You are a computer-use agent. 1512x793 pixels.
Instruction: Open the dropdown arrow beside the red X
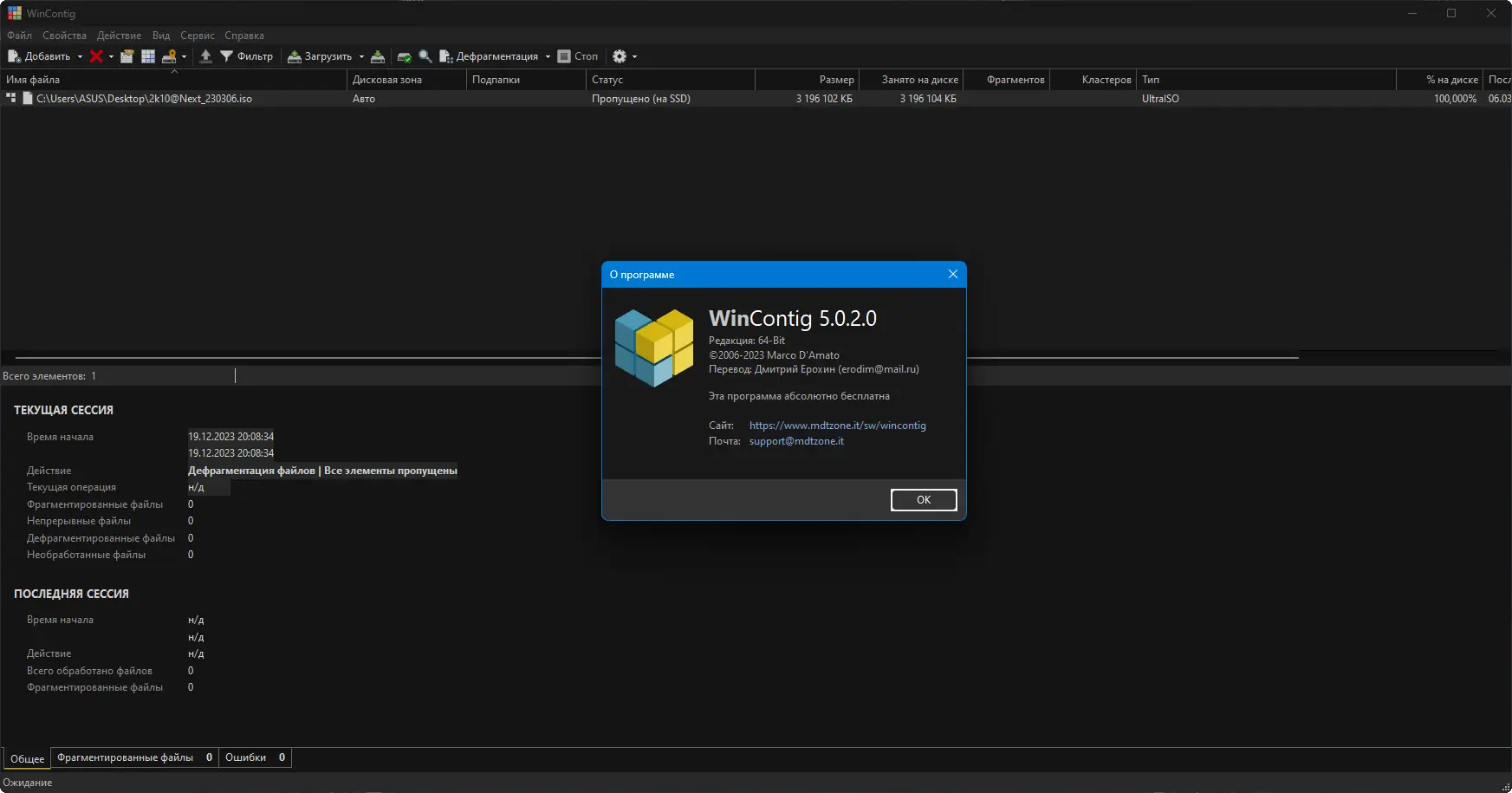111,56
